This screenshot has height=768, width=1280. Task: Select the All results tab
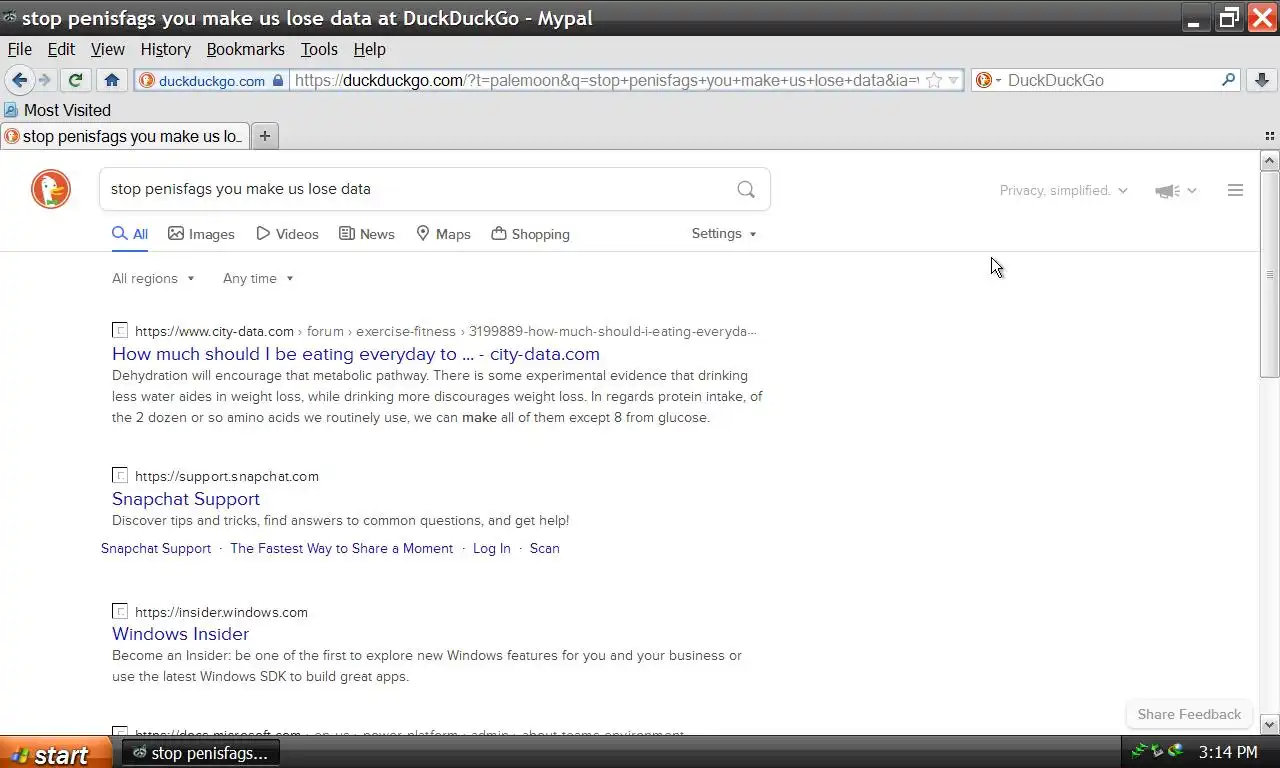coord(130,234)
